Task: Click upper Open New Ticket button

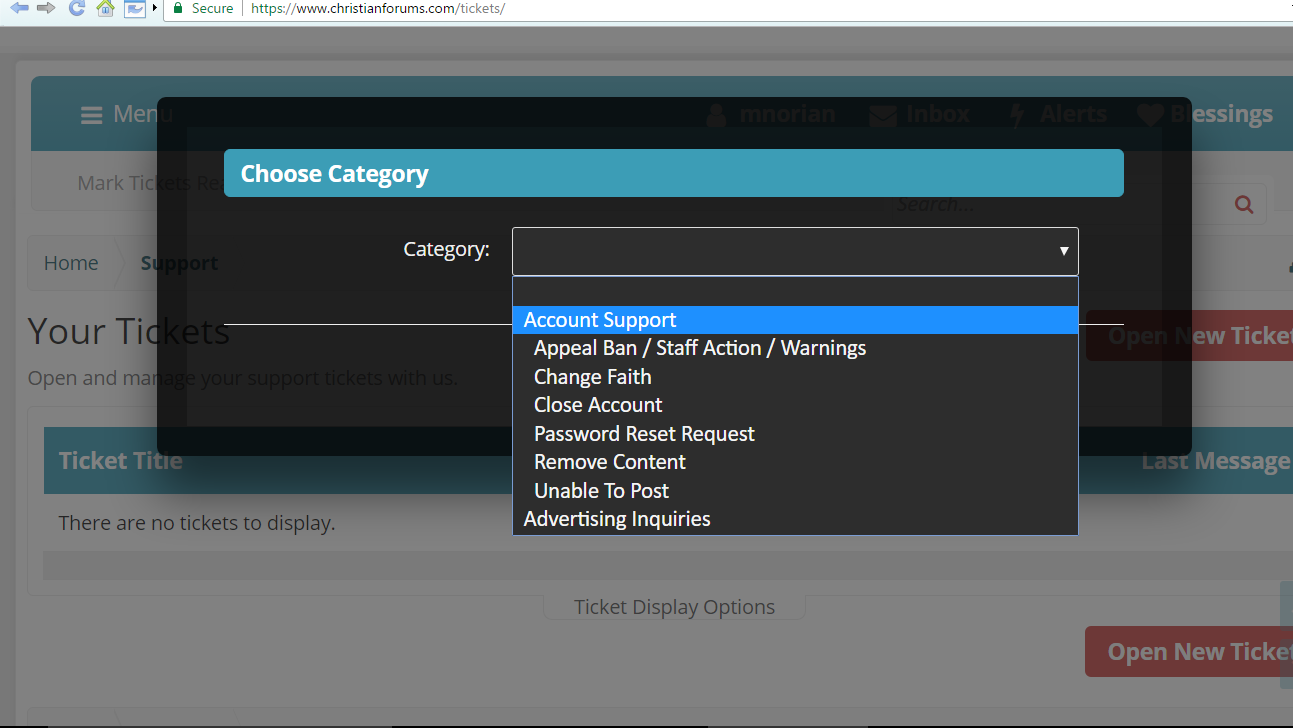Action: [1189, 336]
